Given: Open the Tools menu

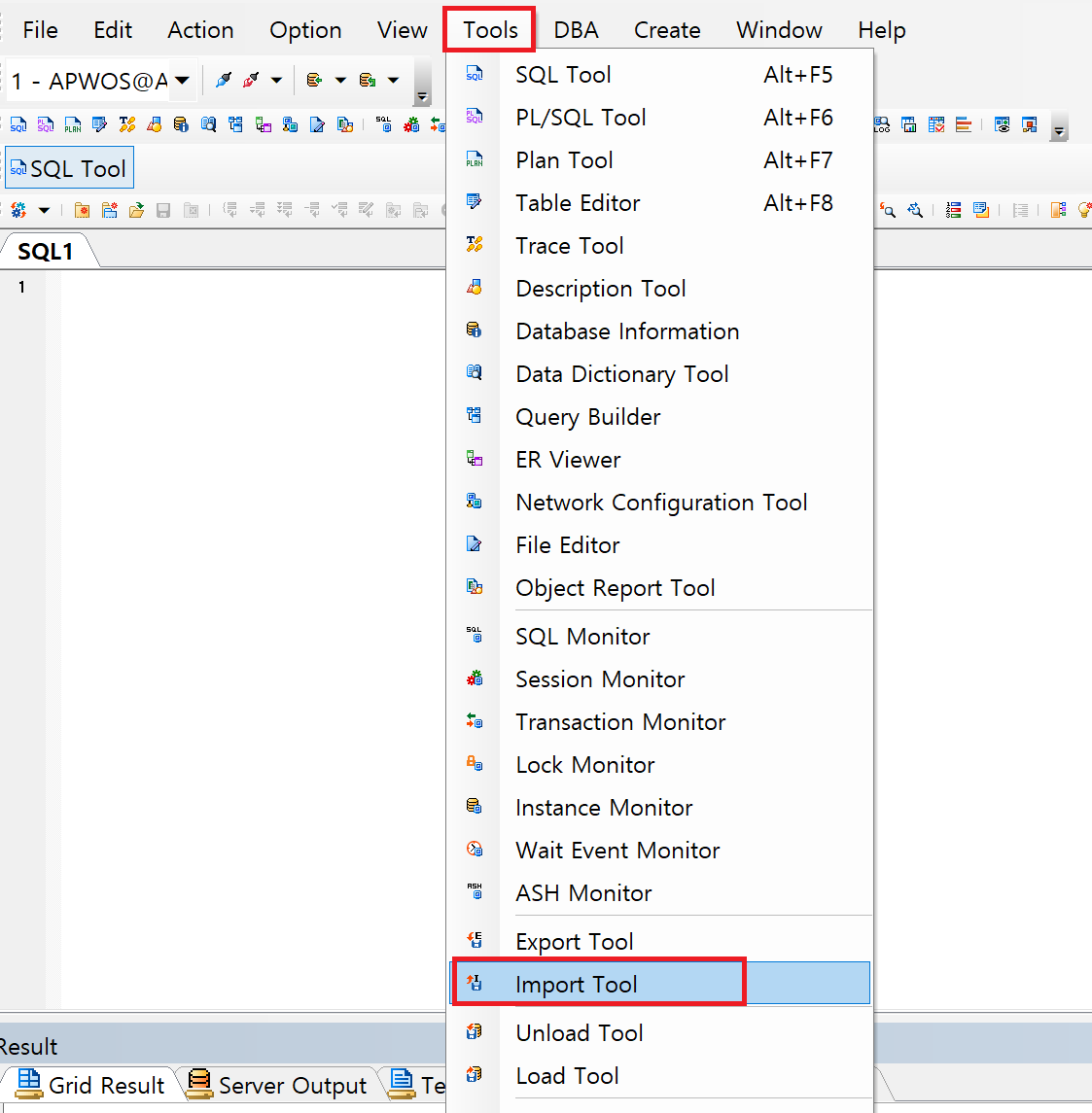Looking at the screenshot, I should 490,30.
